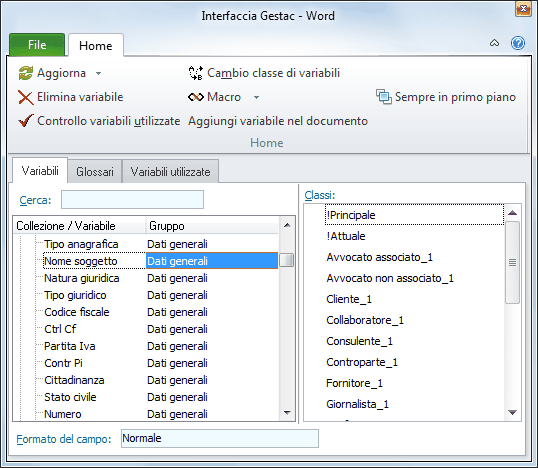
Task: Select the Controparte_1 class
Action: [362, 362]
